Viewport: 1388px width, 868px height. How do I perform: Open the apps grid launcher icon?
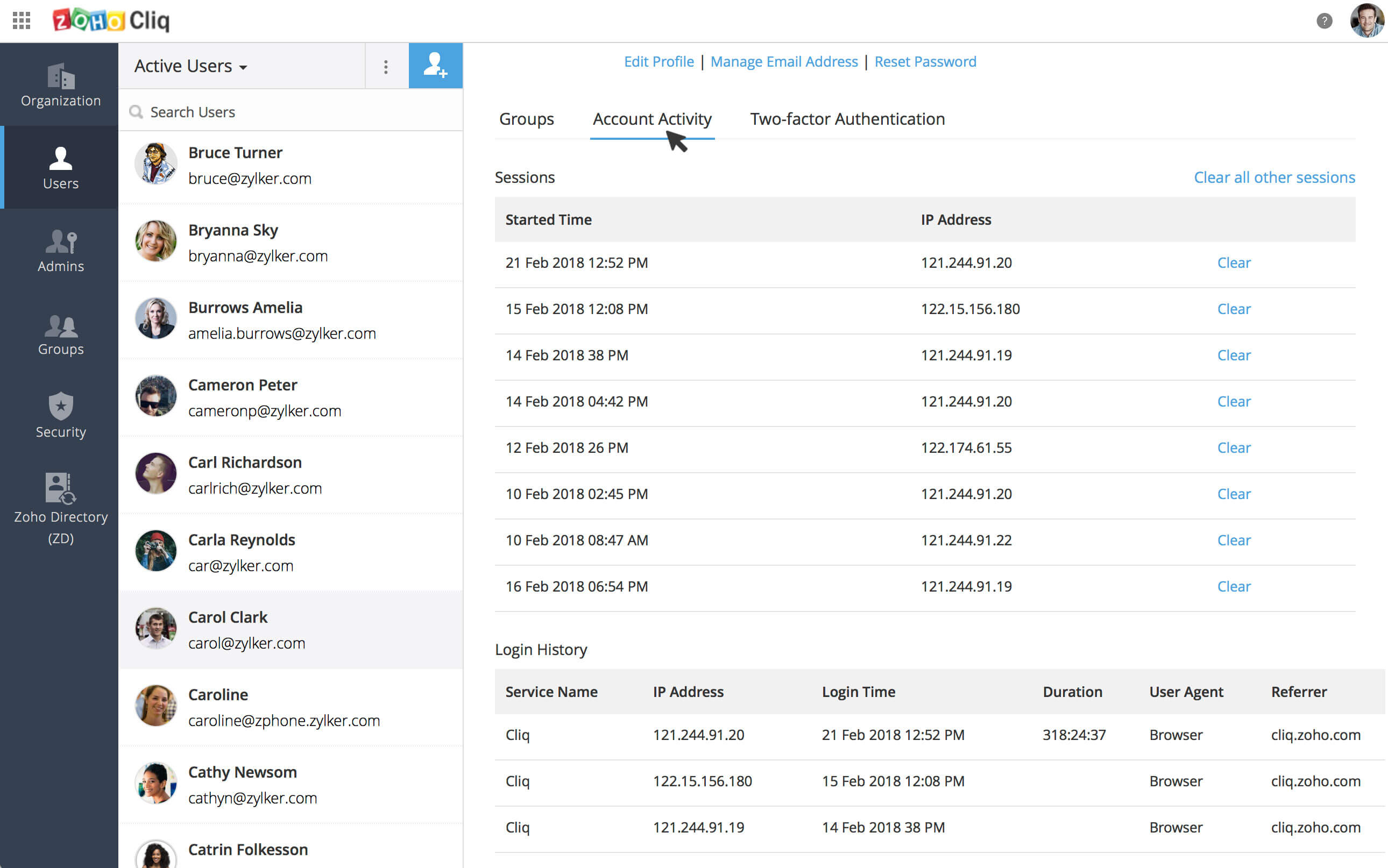coord(21,20)
